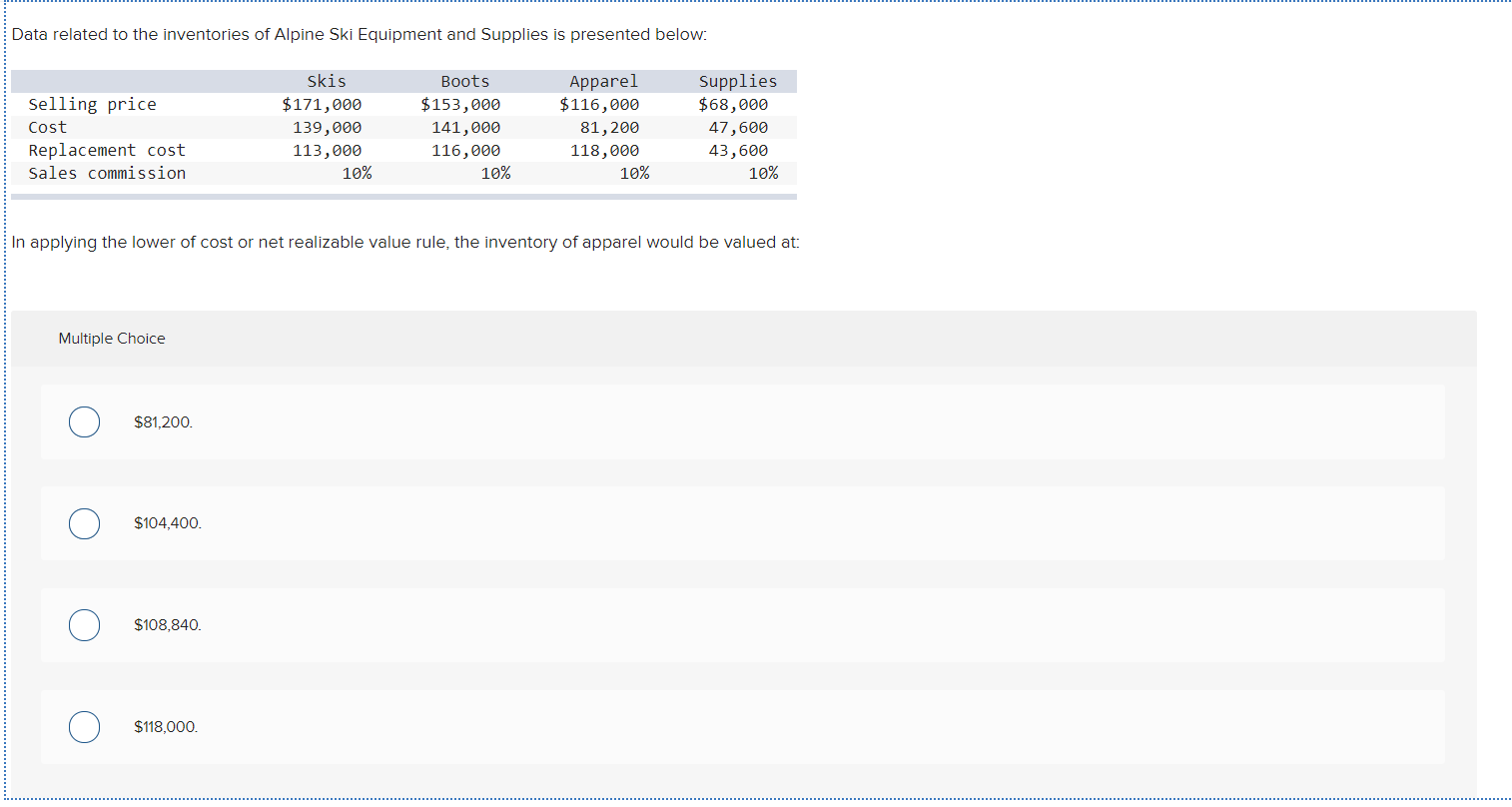
Task: Click the $118,000 answer text label
Action: [x=165, y=727]
